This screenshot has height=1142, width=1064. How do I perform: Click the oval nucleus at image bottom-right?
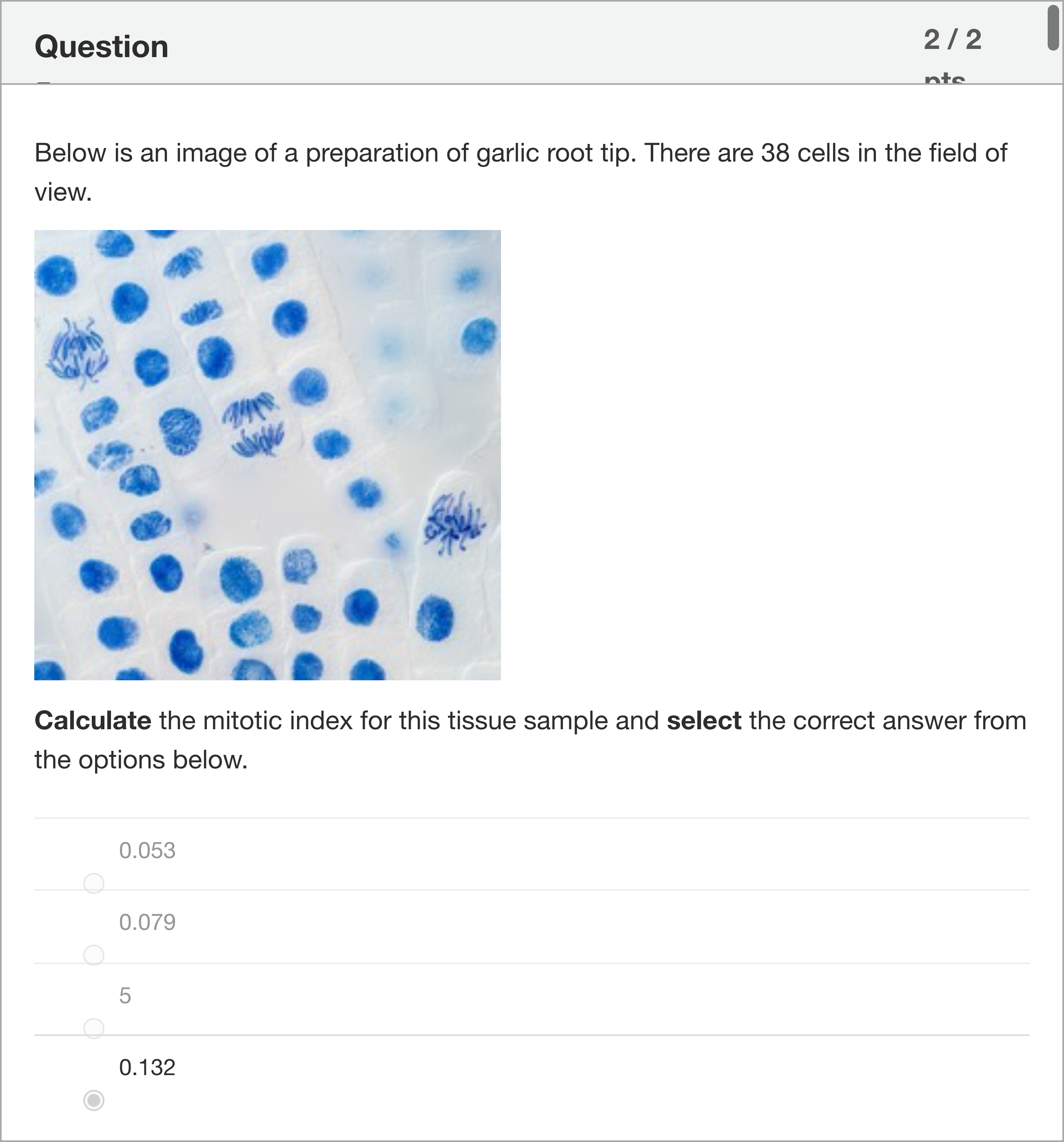tap(435, 618)
